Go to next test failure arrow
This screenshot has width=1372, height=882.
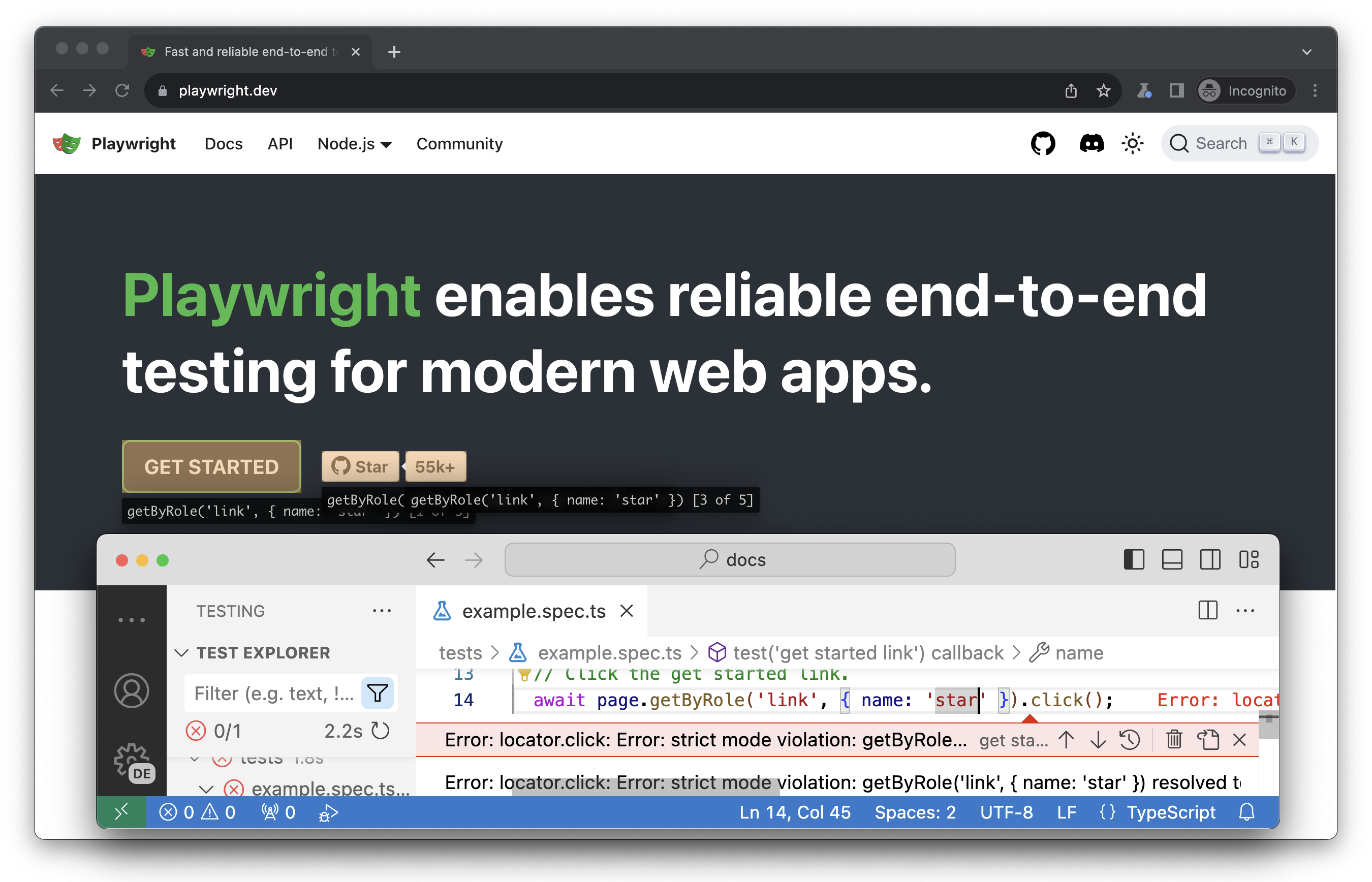[1098, 739]
